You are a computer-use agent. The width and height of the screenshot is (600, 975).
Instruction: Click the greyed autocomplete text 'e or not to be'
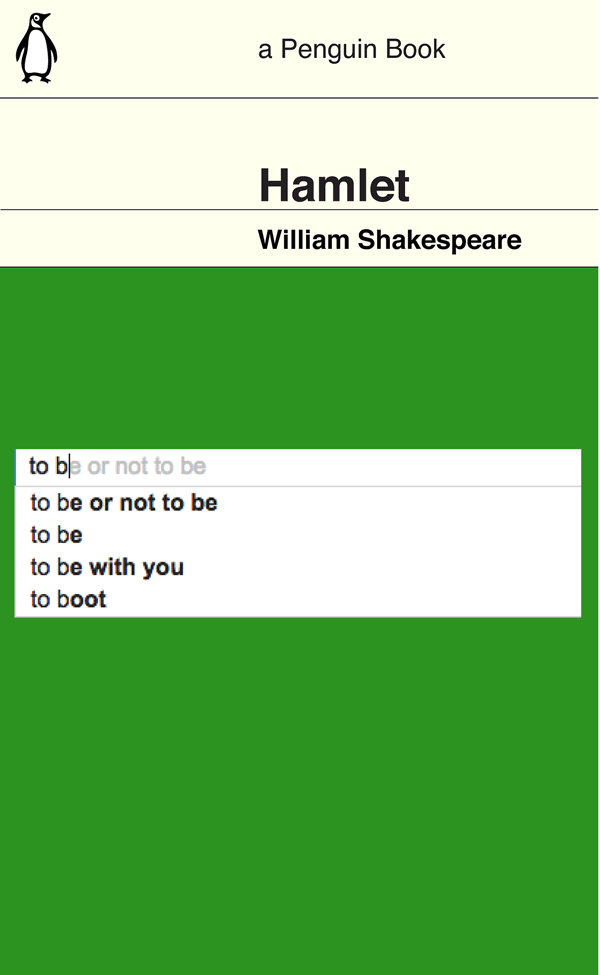(138, 466)
